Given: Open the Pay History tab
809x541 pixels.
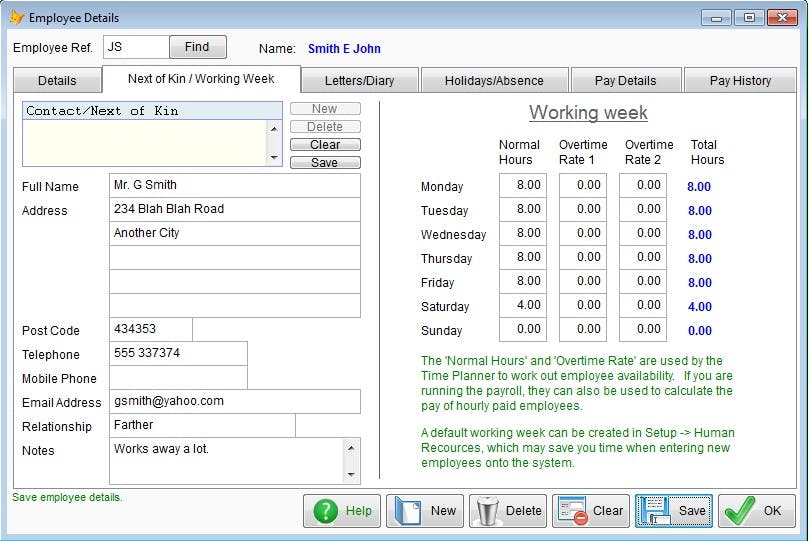Looking at the screenshot, I should [x=740, y=80].
